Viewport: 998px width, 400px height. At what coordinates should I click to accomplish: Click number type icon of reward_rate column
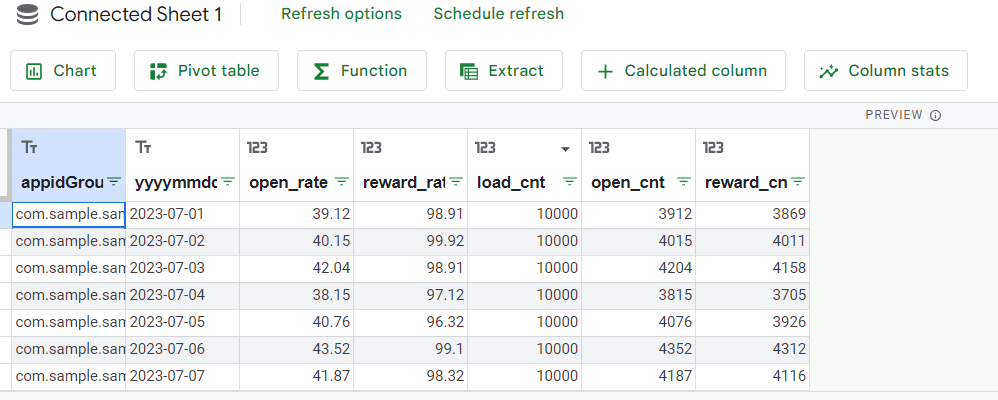(x=371, y=148)
